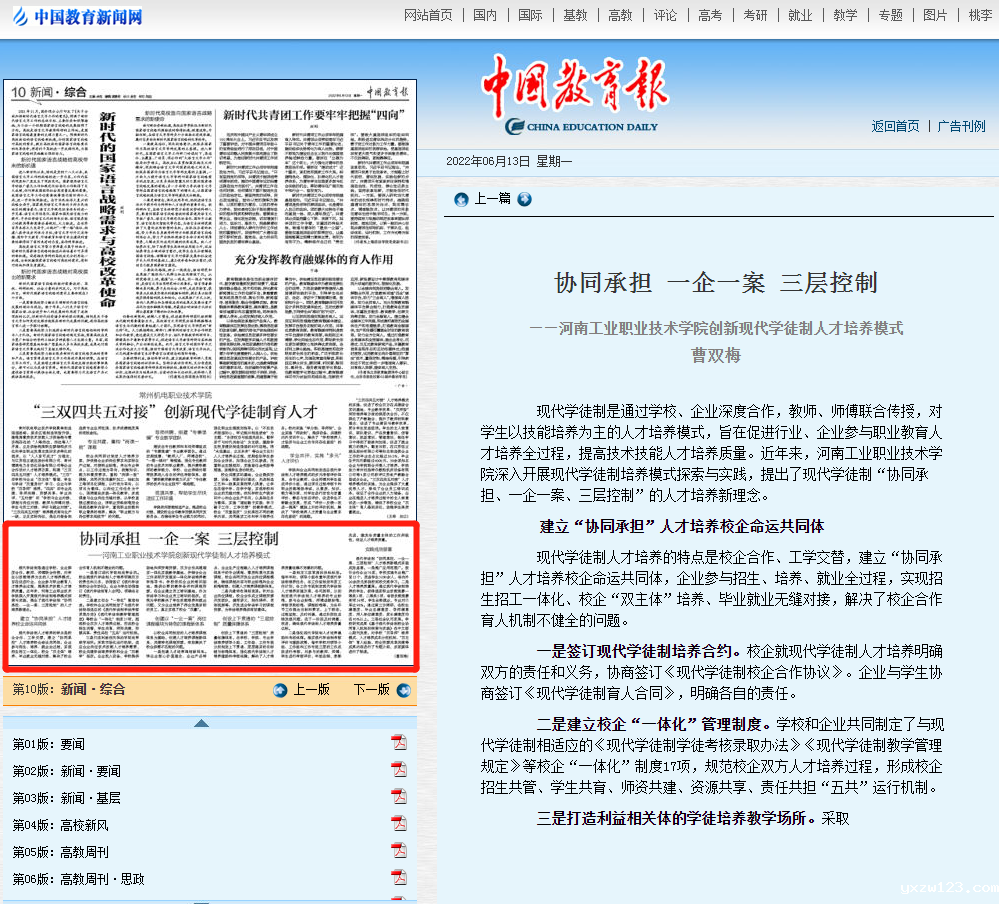Open the 高考 navigation menu item
Image resolution: width=999 pixels, height=904 pixels.
pyautogui.click(x=710, y=15)
